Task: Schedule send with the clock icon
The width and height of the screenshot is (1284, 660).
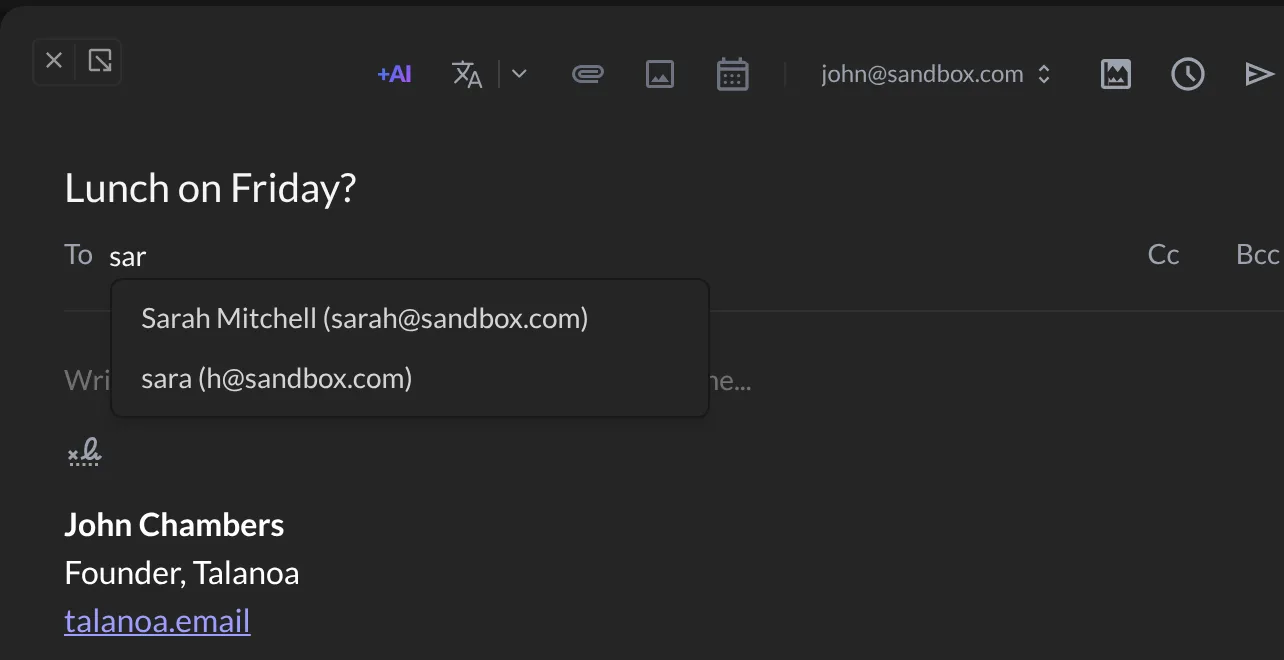Action: coord(1188,74)
